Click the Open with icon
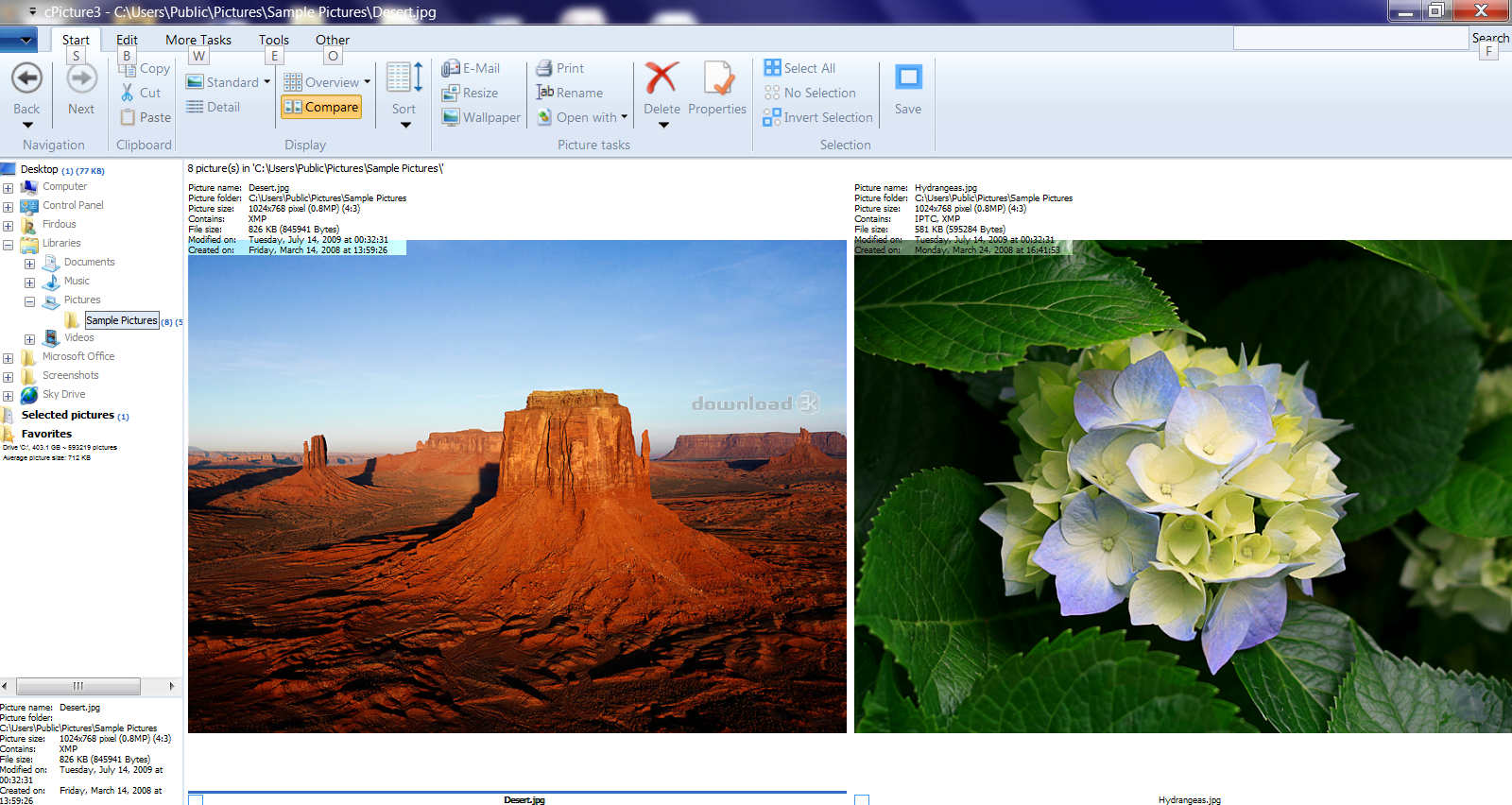Image resolution: width=1512 pixels, height=805 pixels. (544, 117)
